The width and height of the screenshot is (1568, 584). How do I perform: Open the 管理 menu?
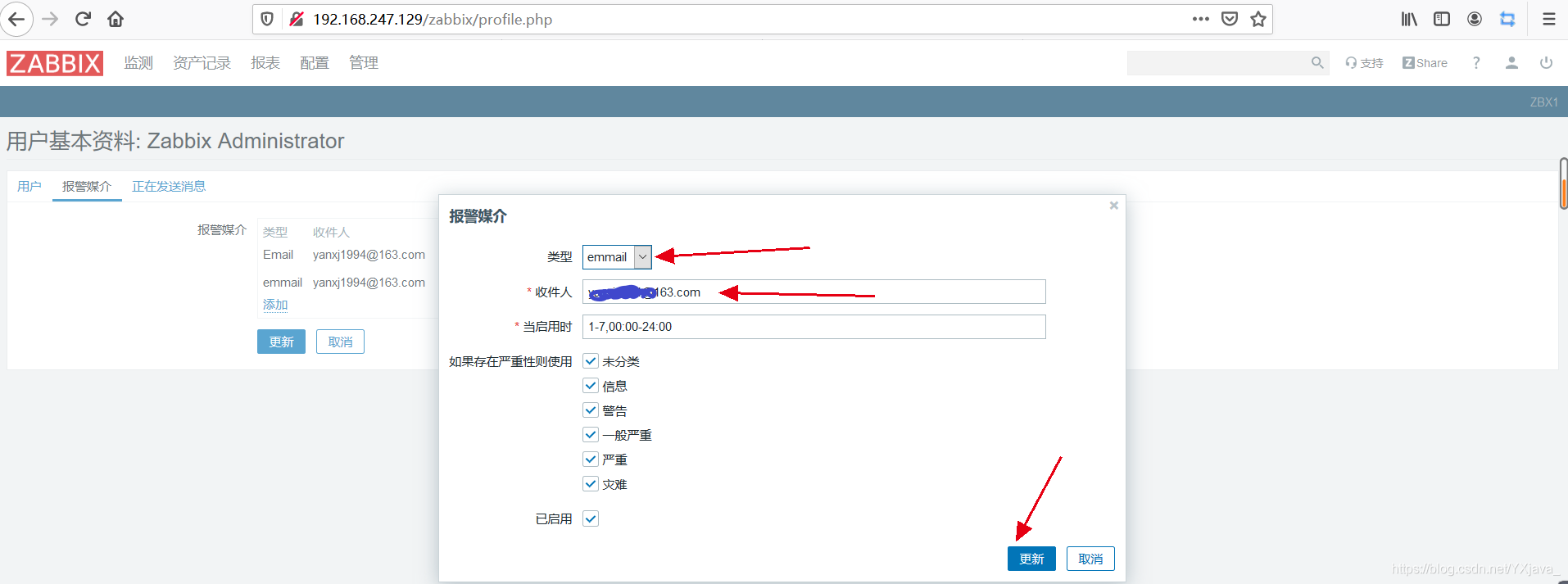point(364,63)
